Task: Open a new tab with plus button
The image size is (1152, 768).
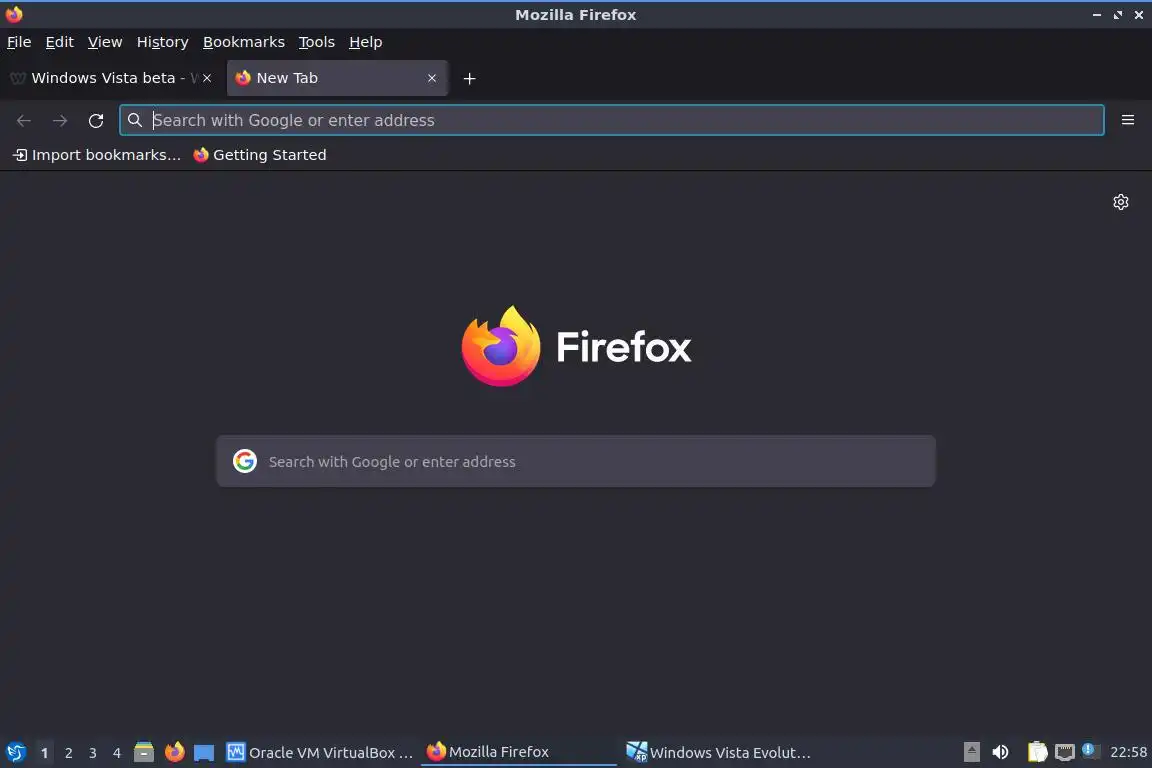Action: coord(469,78)
